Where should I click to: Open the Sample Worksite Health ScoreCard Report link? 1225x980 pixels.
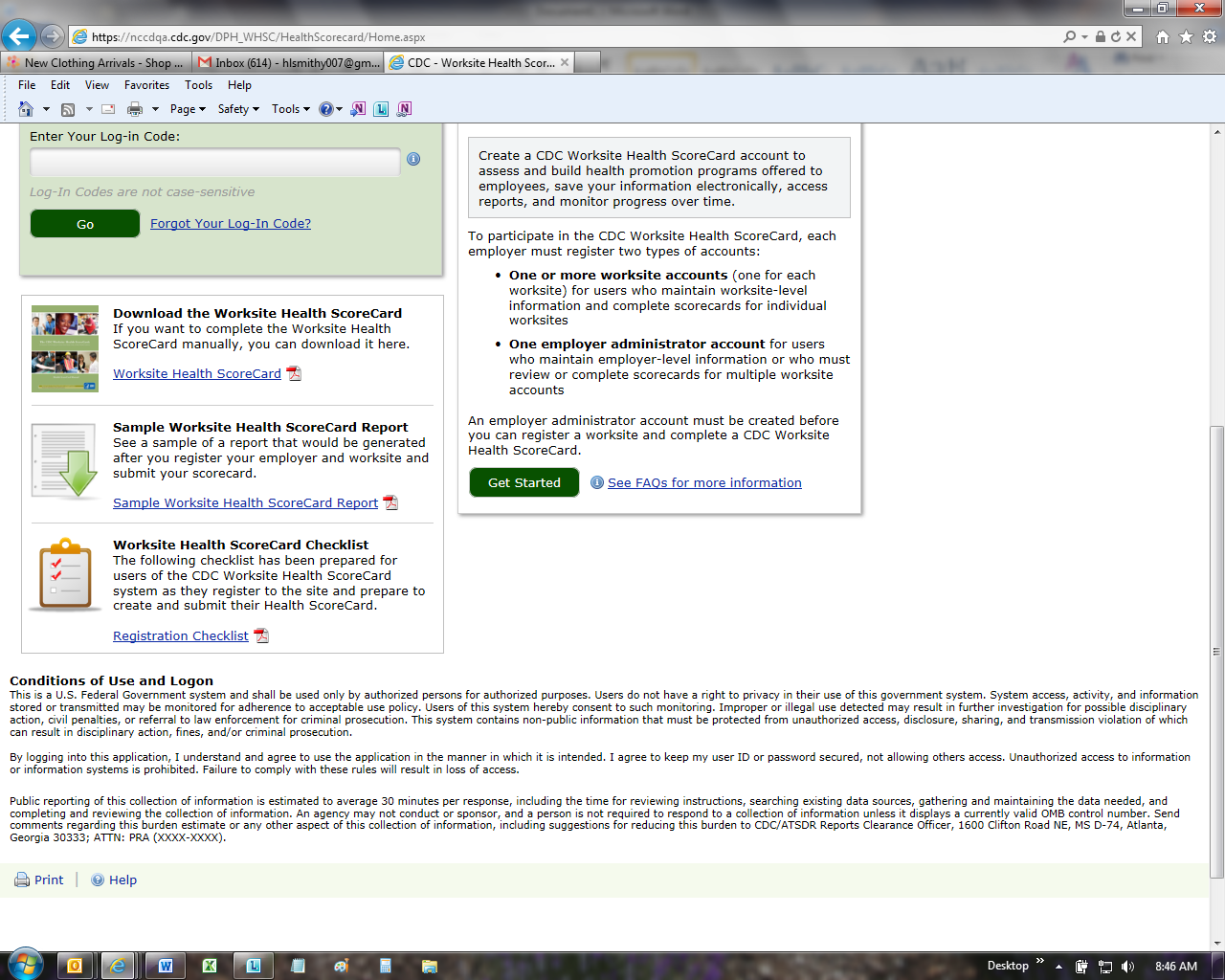tap(245, 503)
